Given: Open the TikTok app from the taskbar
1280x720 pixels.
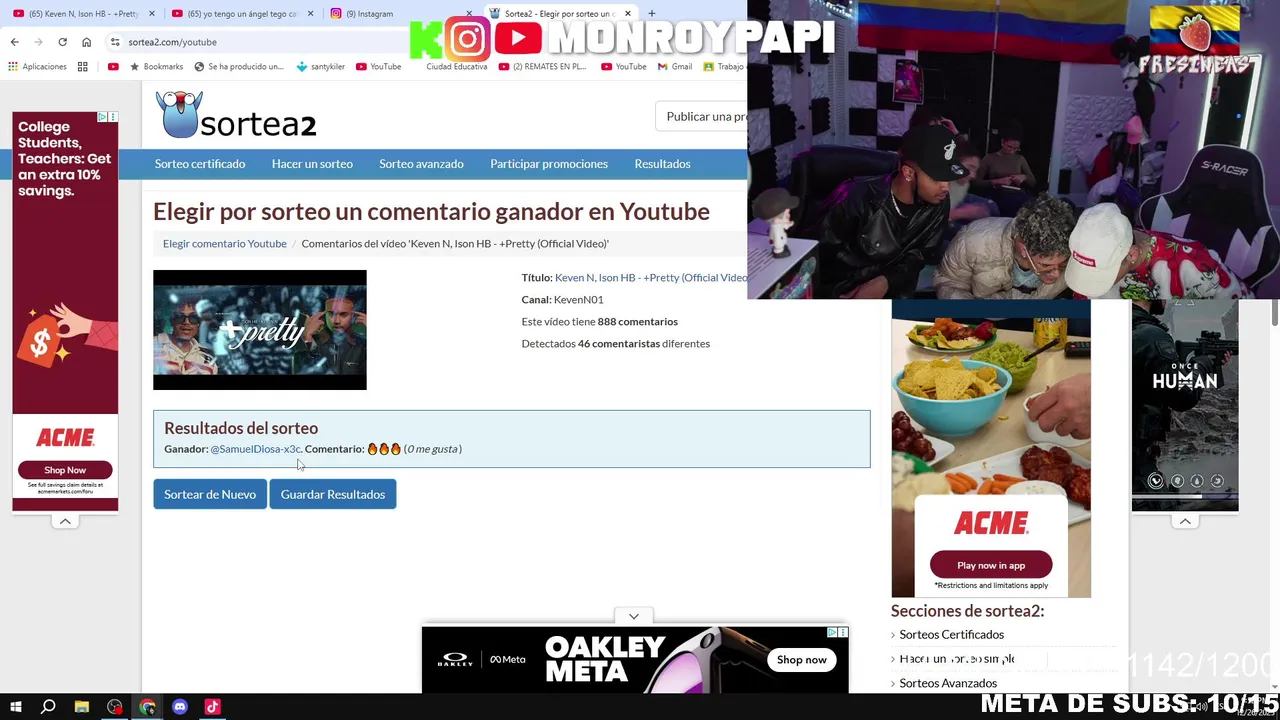Looking at the screenshot, I should [212, 707].
